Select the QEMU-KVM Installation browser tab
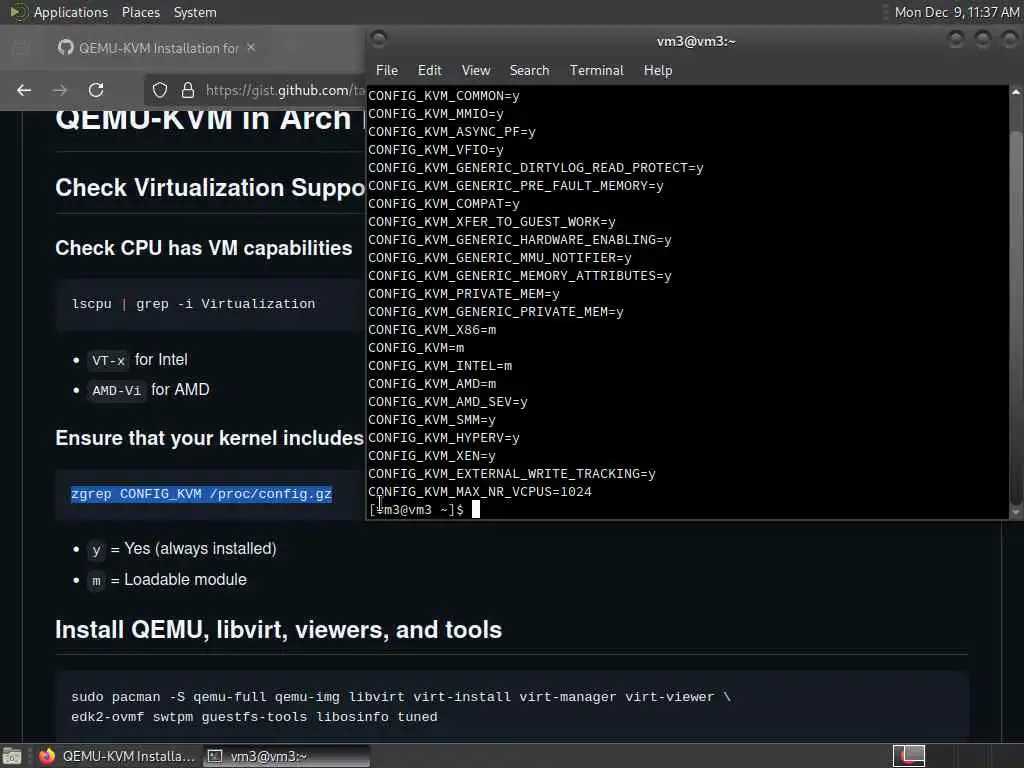Screen dimensions: 1024x768 pyautogui.click(x=157, y=48)
